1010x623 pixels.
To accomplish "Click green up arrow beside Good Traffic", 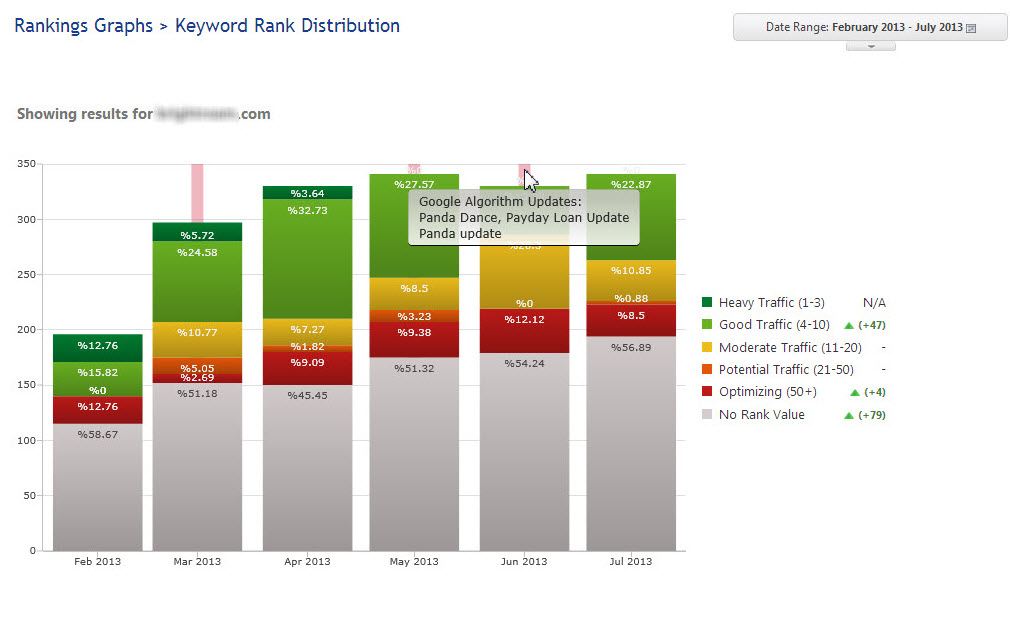I will click(849, 325).
